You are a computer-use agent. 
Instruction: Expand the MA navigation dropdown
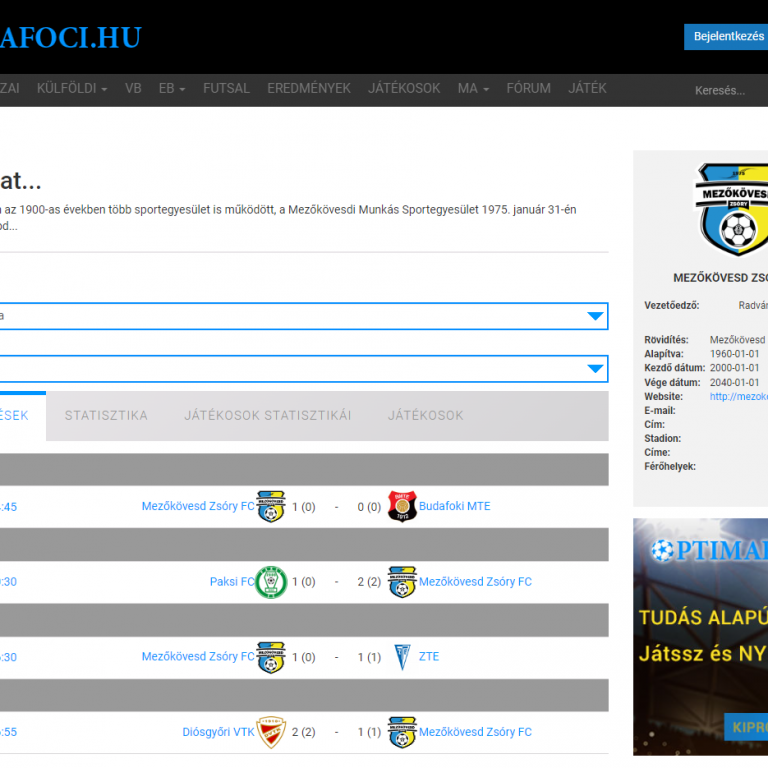click(x=473, y=88)
